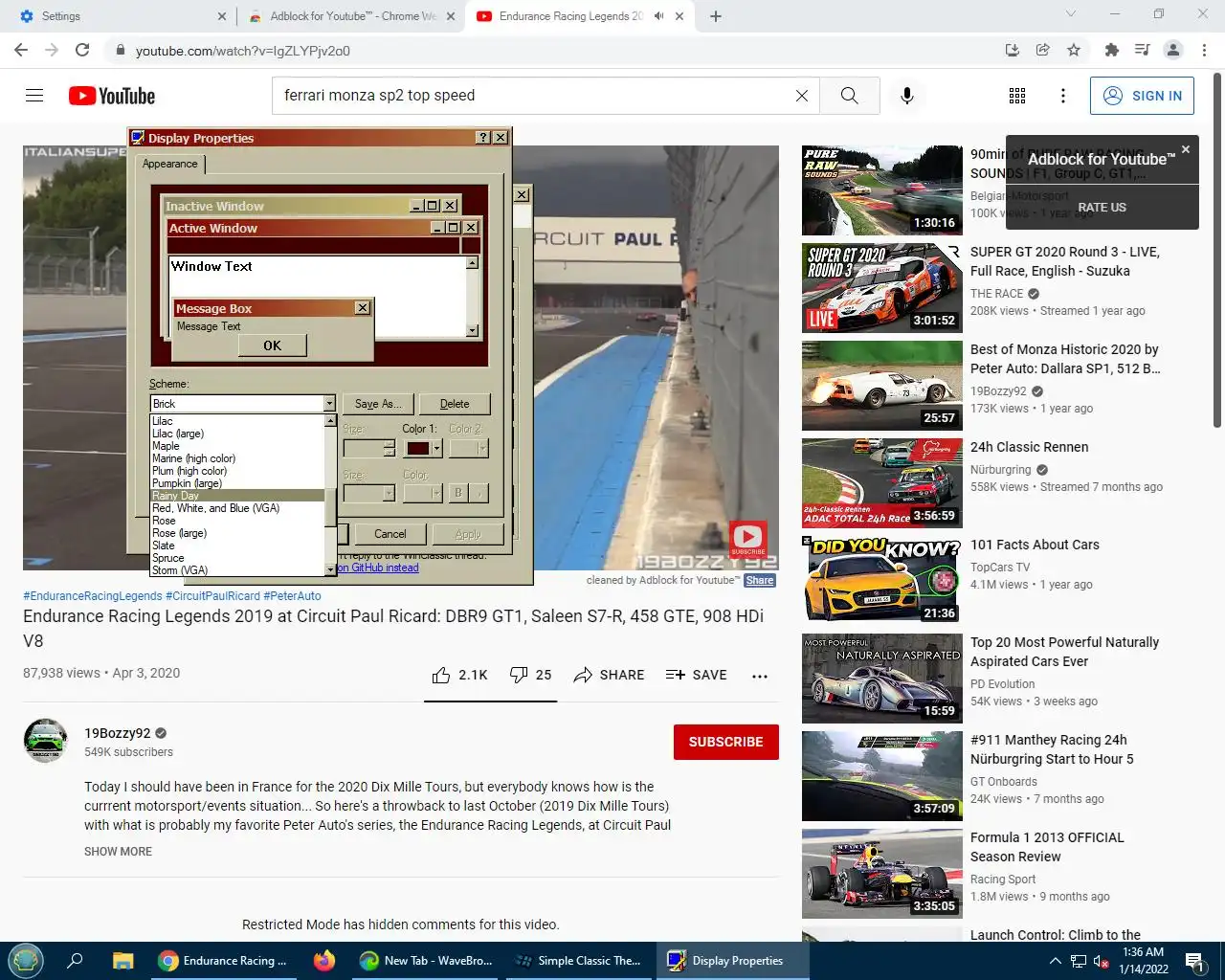
Task: Open Windows Start button
Action: tap(25, 961)
